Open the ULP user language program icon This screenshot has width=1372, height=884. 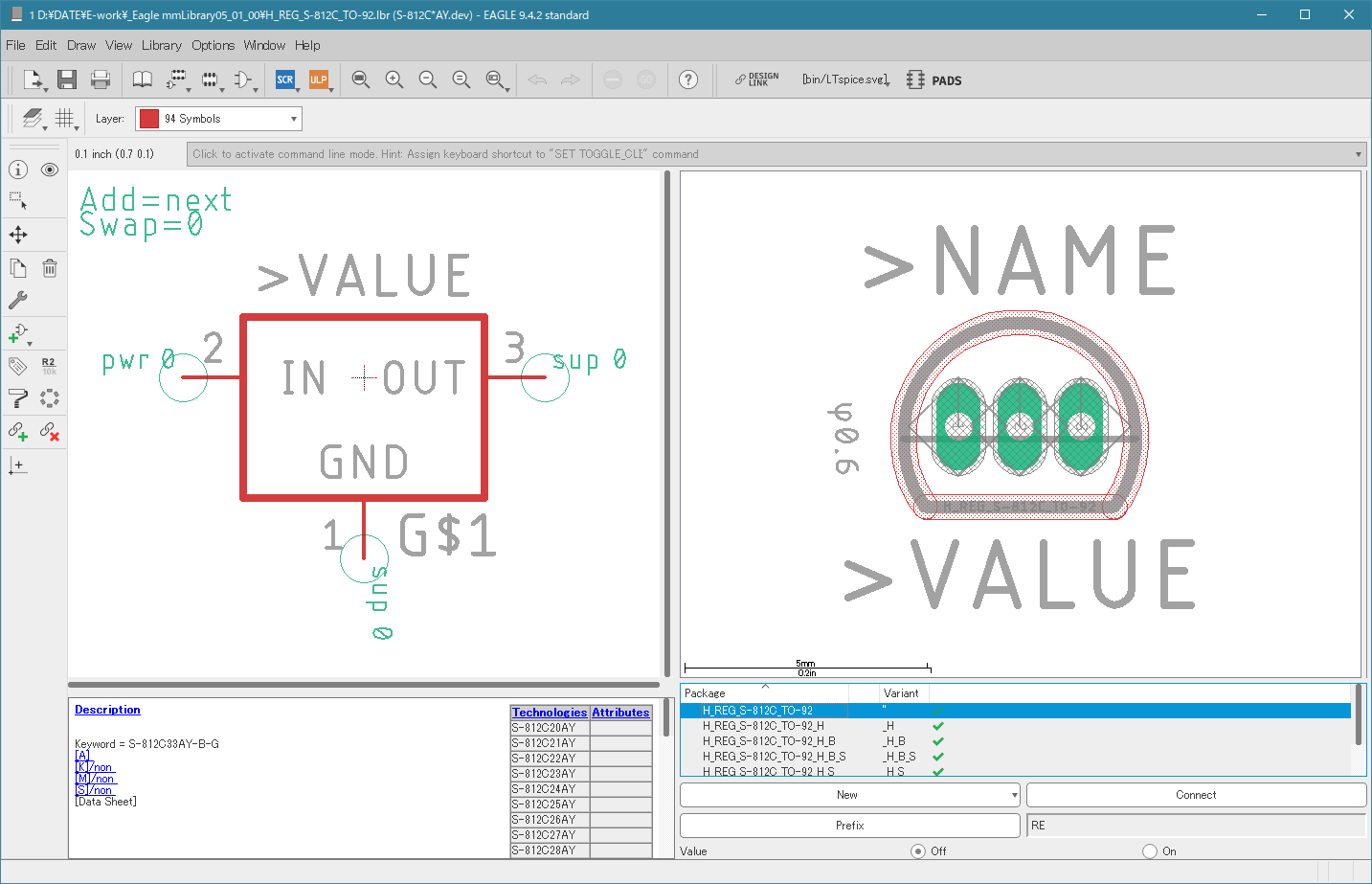[x=319, y=79]
